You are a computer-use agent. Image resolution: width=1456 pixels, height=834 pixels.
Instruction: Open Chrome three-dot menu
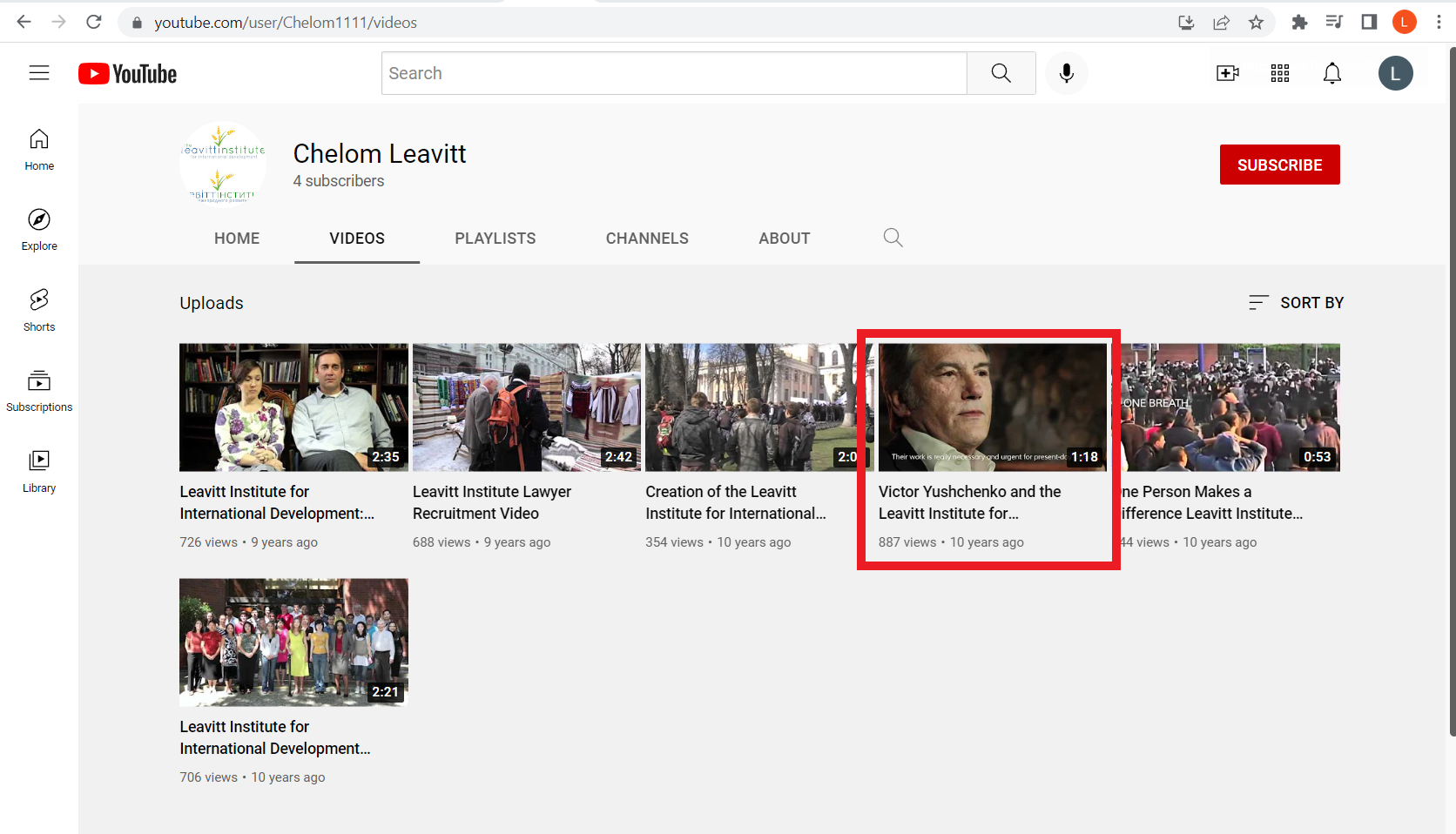pos(1439,23)
